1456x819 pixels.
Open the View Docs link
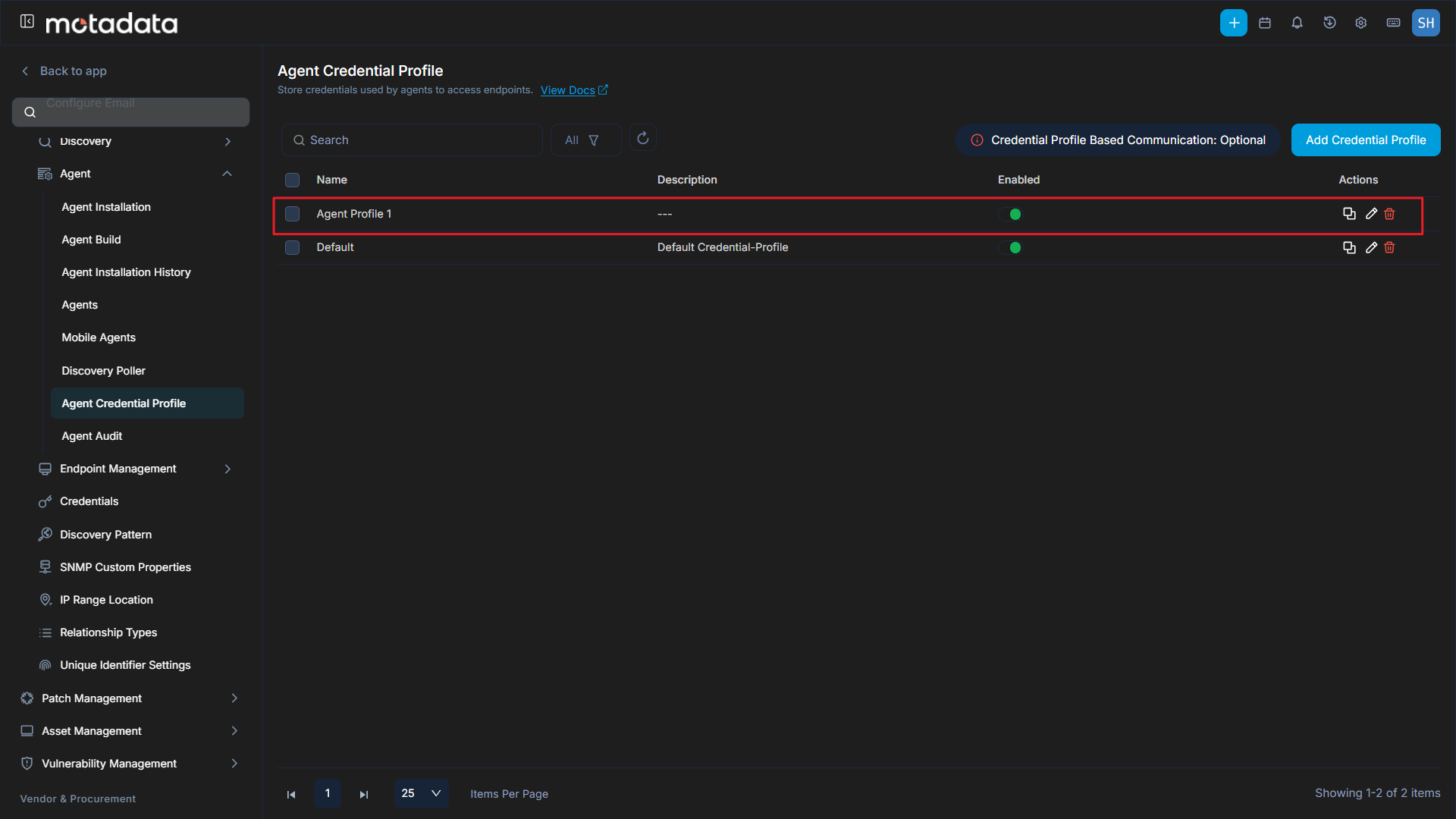(x=574, y=90)
